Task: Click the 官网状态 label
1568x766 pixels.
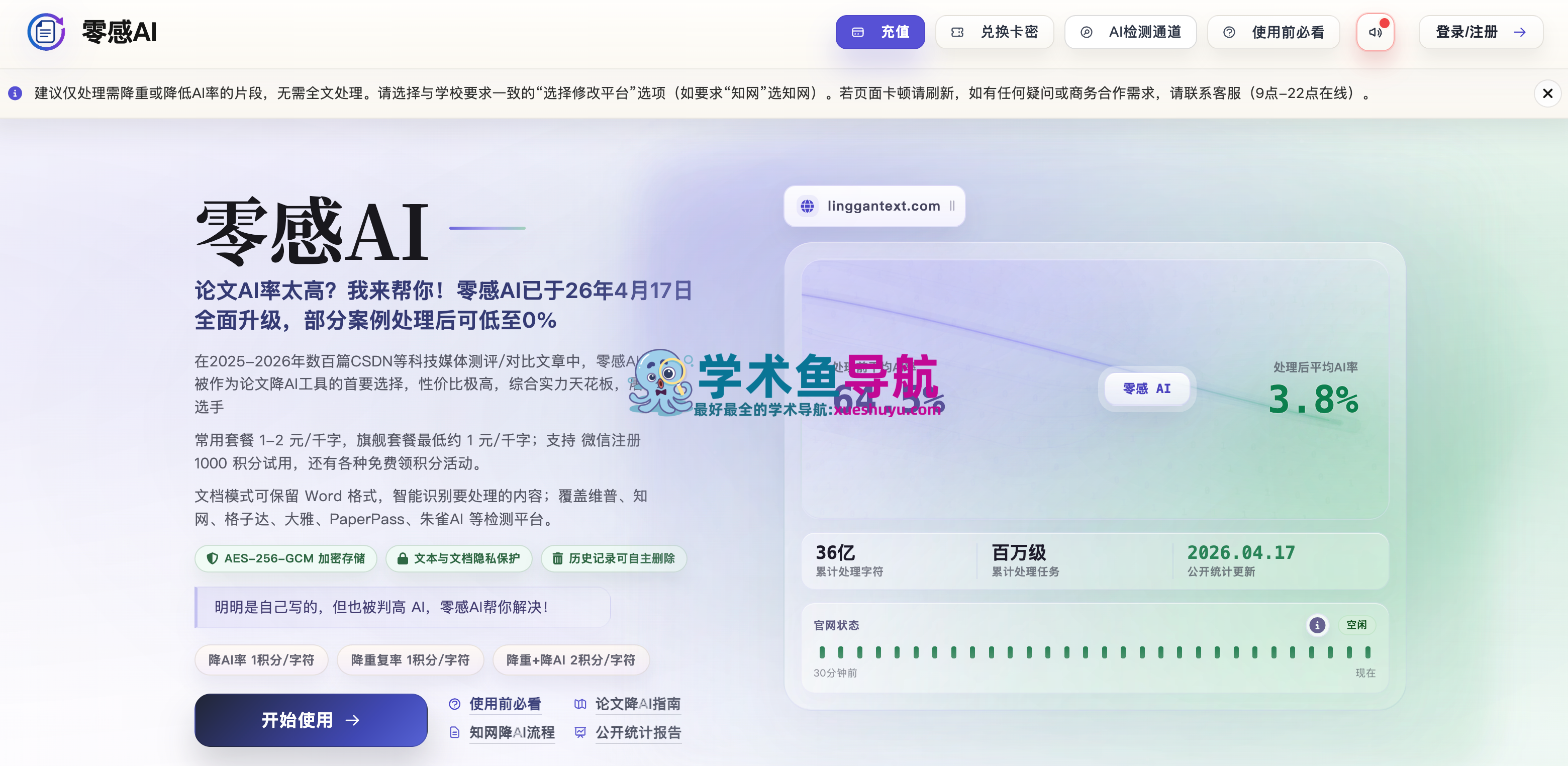Action: (x=836, y=625)
